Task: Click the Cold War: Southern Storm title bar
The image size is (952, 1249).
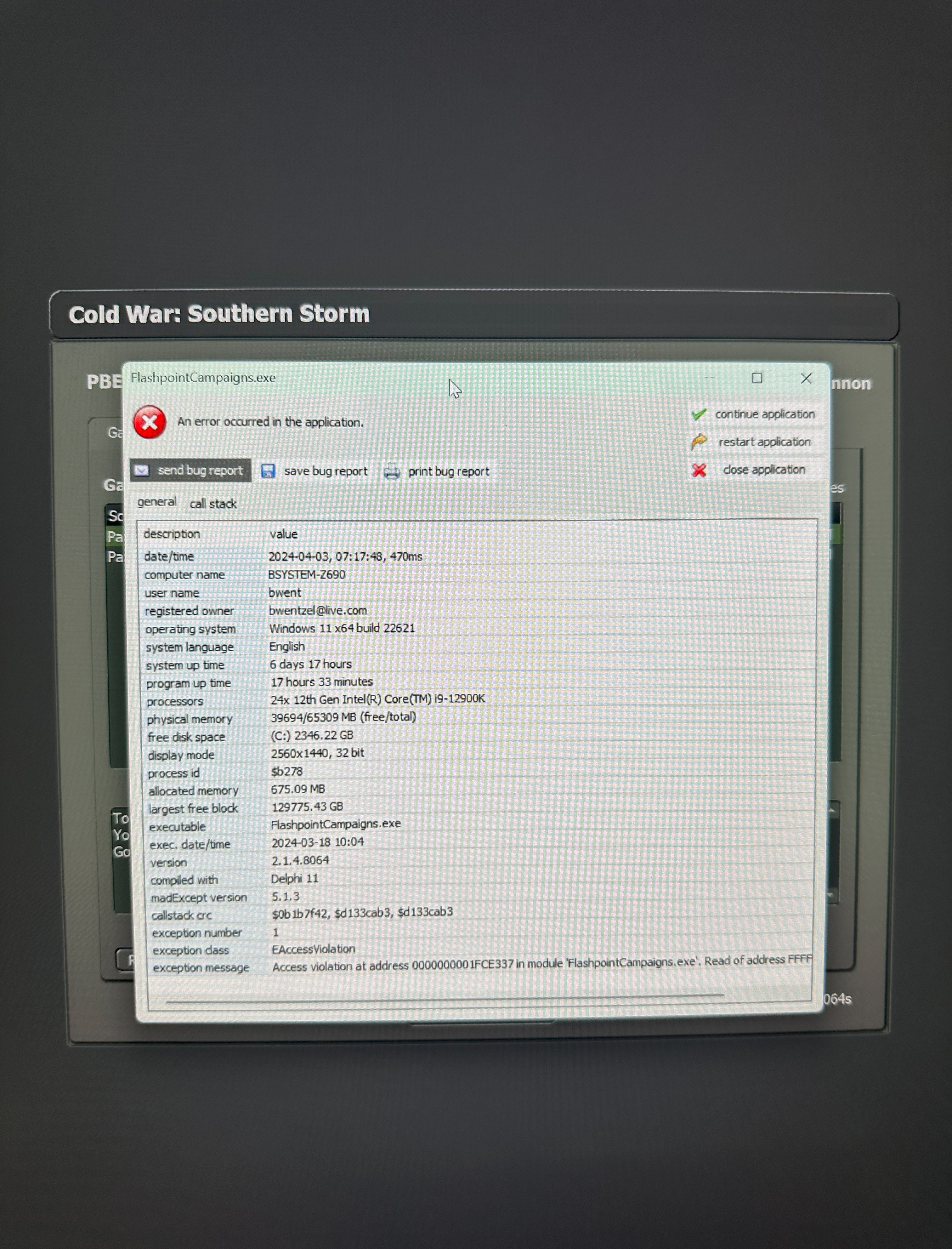Action: [x=474, y=315]
